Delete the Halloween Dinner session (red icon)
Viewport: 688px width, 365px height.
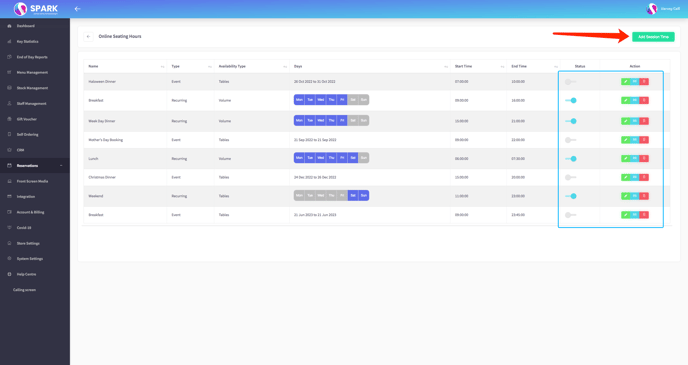[644, 82]
